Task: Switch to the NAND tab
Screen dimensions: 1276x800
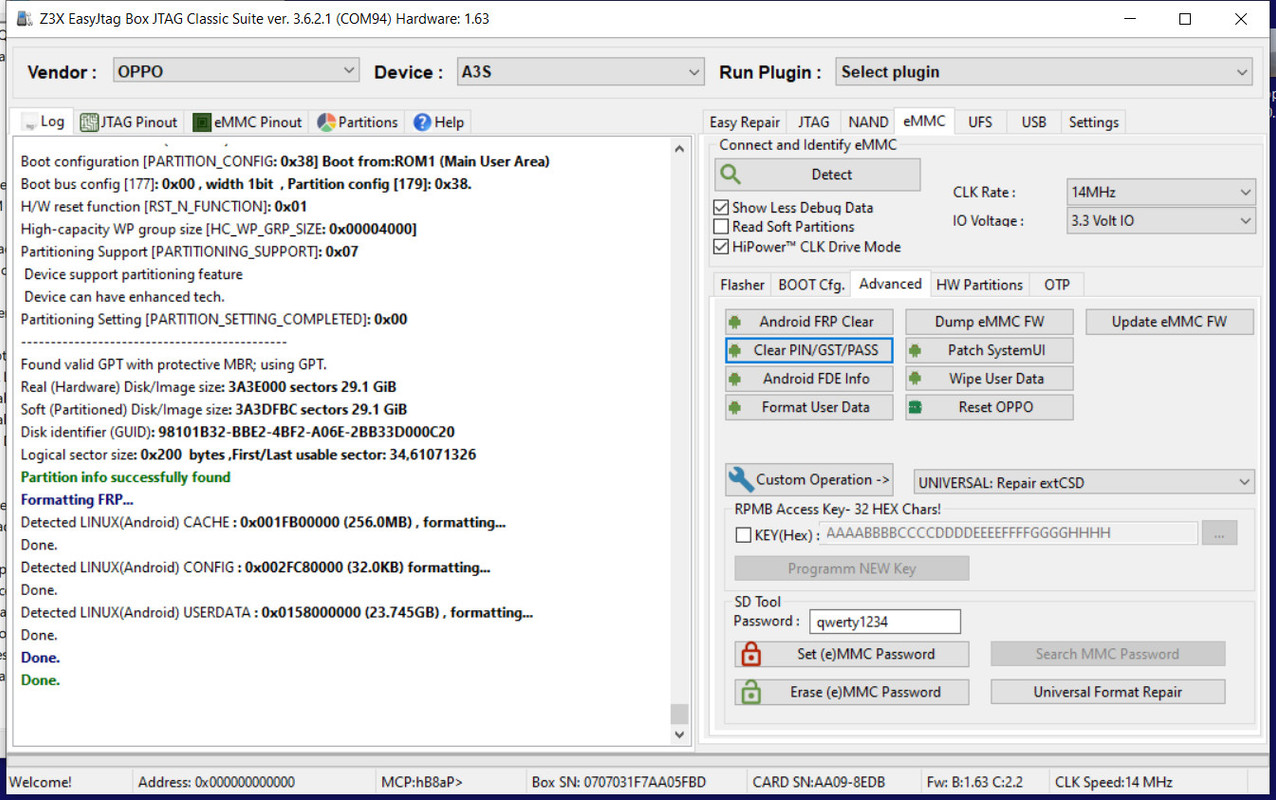Action: (867, 122)
